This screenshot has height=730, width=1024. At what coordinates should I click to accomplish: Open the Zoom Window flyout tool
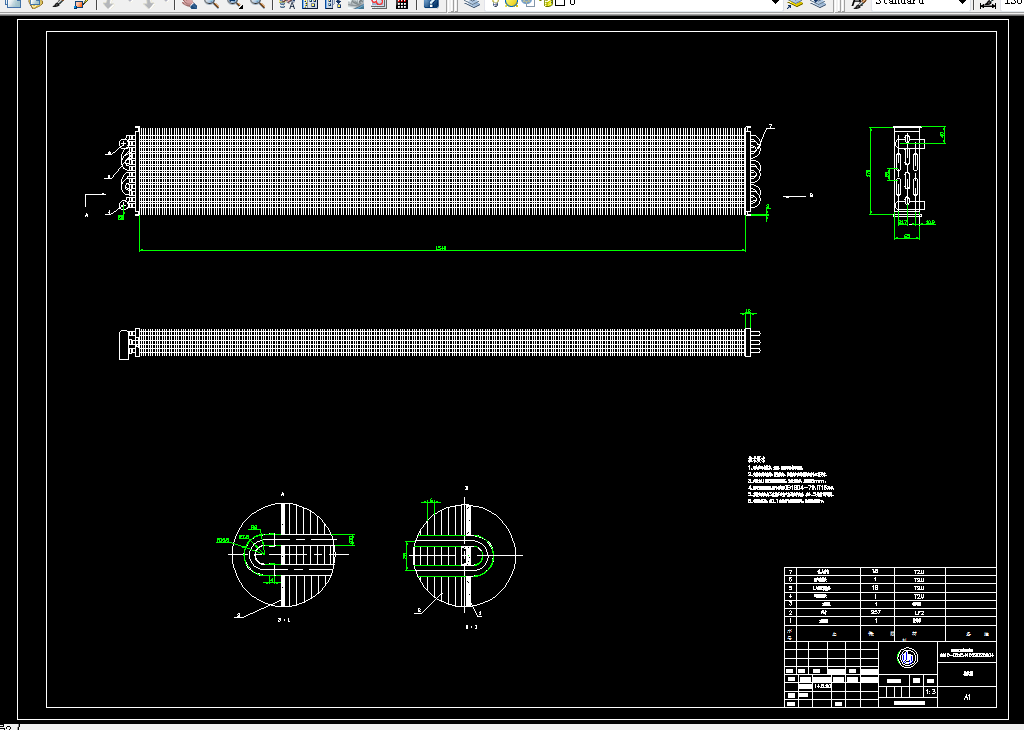[234, 3]
